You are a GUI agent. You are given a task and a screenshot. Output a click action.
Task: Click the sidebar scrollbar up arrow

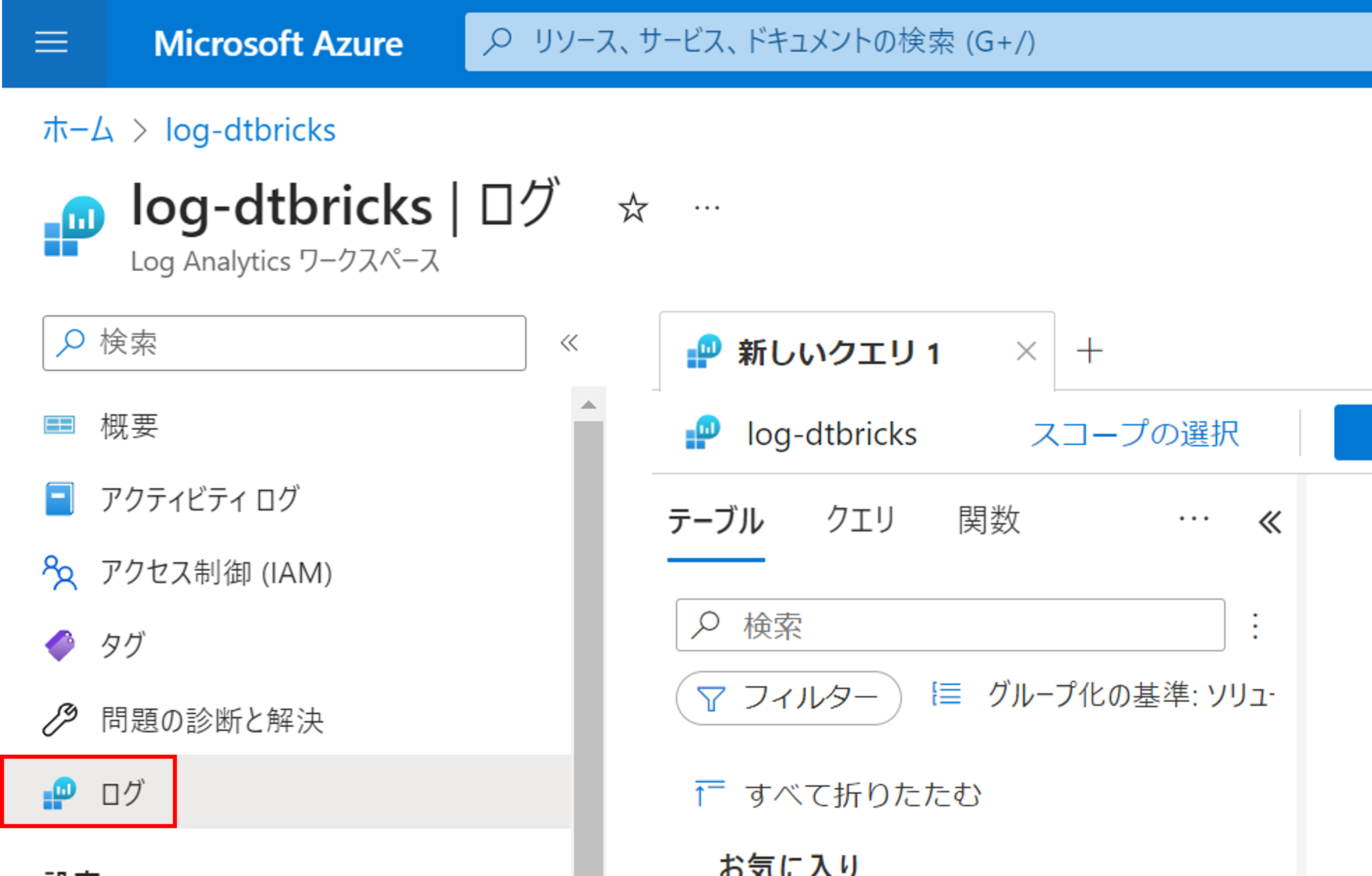pos(588,405)
